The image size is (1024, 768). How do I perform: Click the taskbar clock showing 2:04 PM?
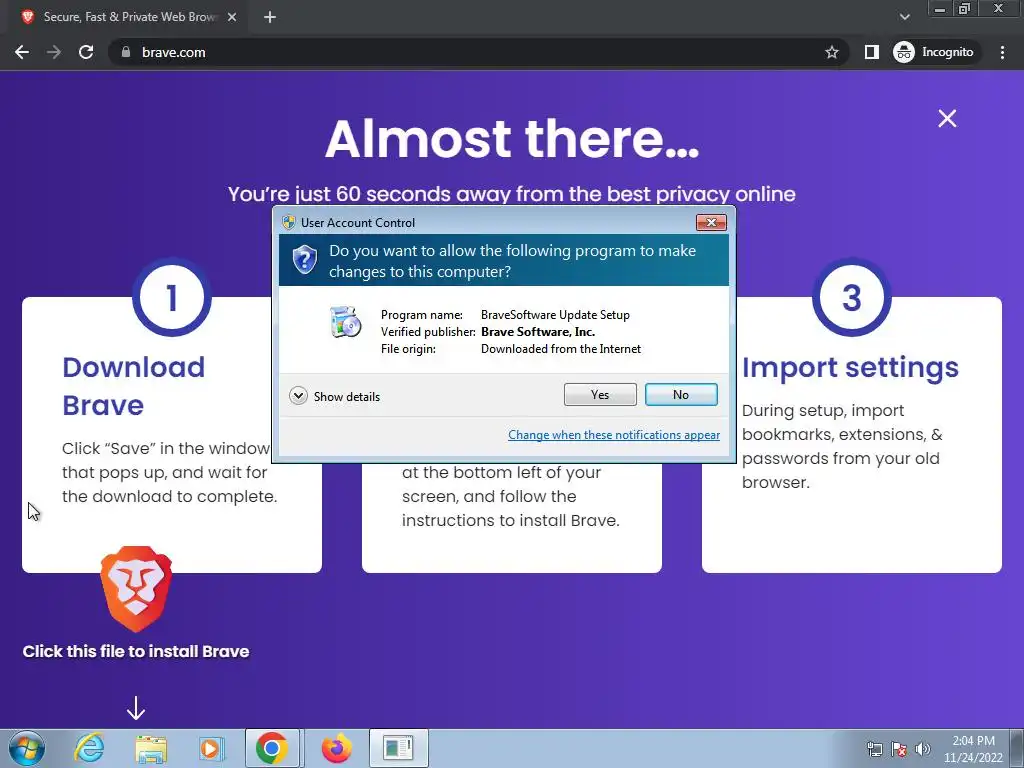point(973,749)
